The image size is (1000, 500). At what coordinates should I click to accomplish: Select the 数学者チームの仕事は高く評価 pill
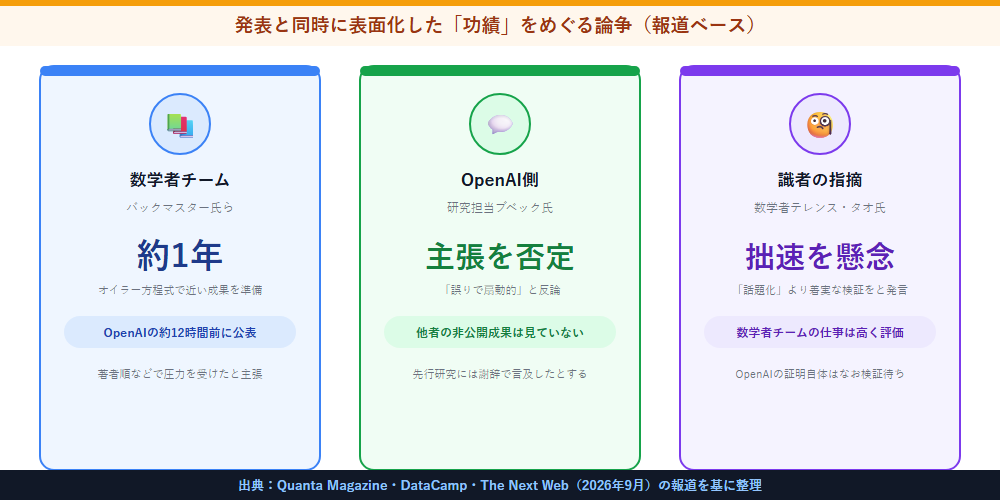[820, 332]
